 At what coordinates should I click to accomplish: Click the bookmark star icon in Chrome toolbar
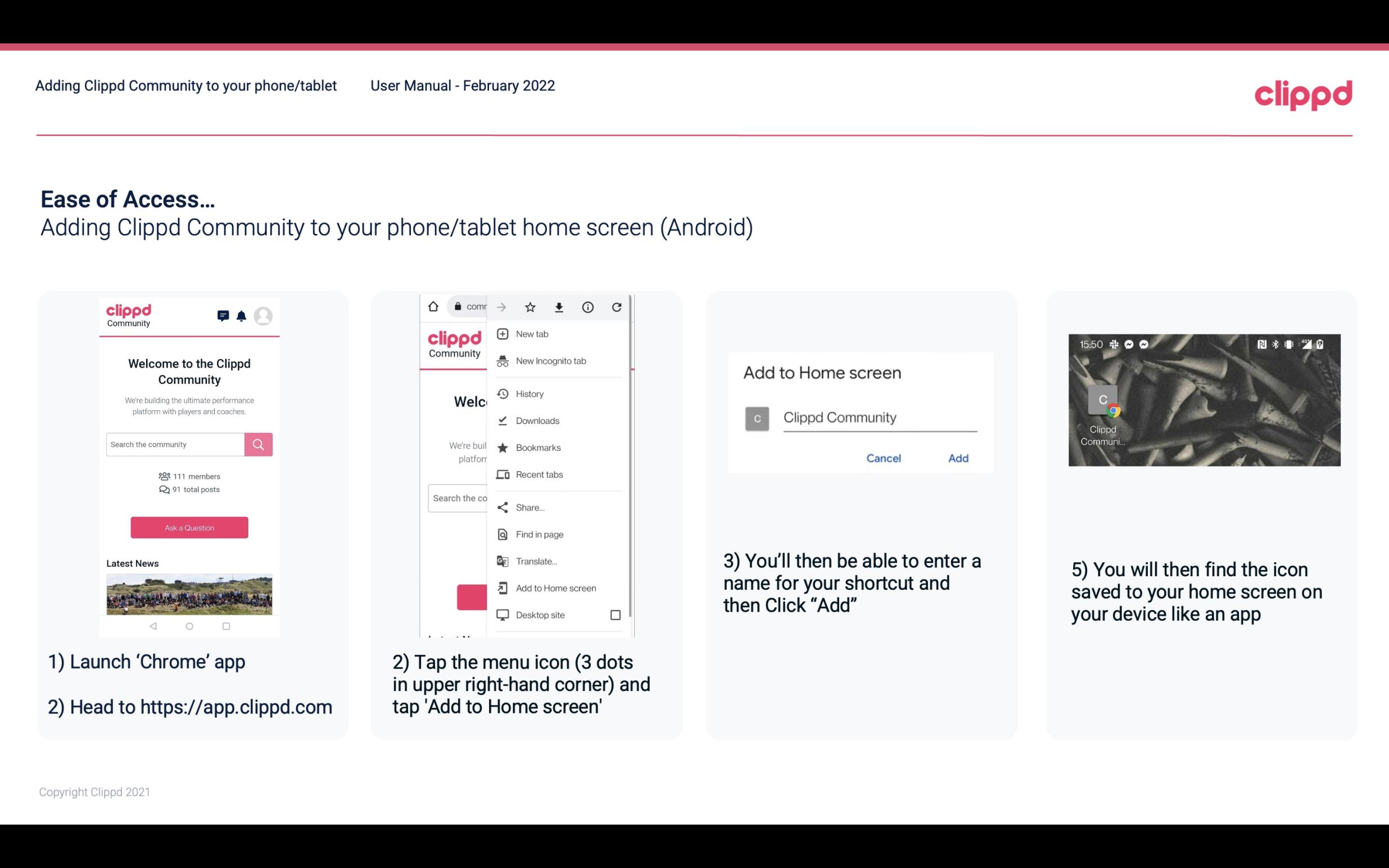530,306
